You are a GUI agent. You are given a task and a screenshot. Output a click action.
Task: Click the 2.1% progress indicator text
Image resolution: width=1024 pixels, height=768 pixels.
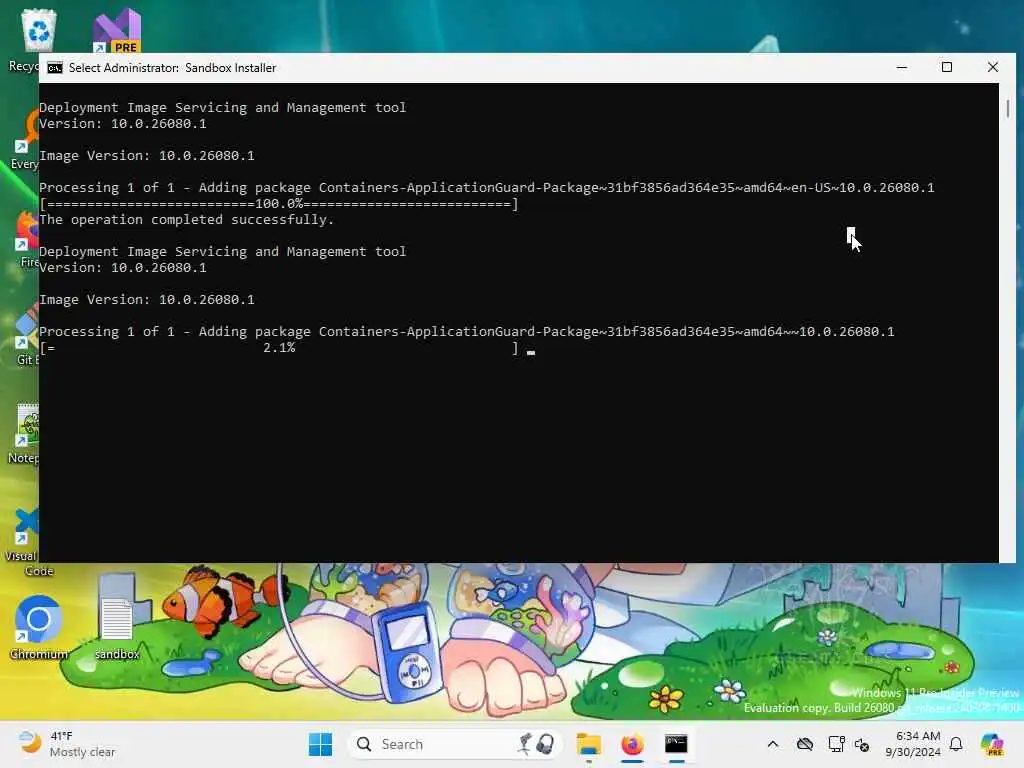[279, 348]
